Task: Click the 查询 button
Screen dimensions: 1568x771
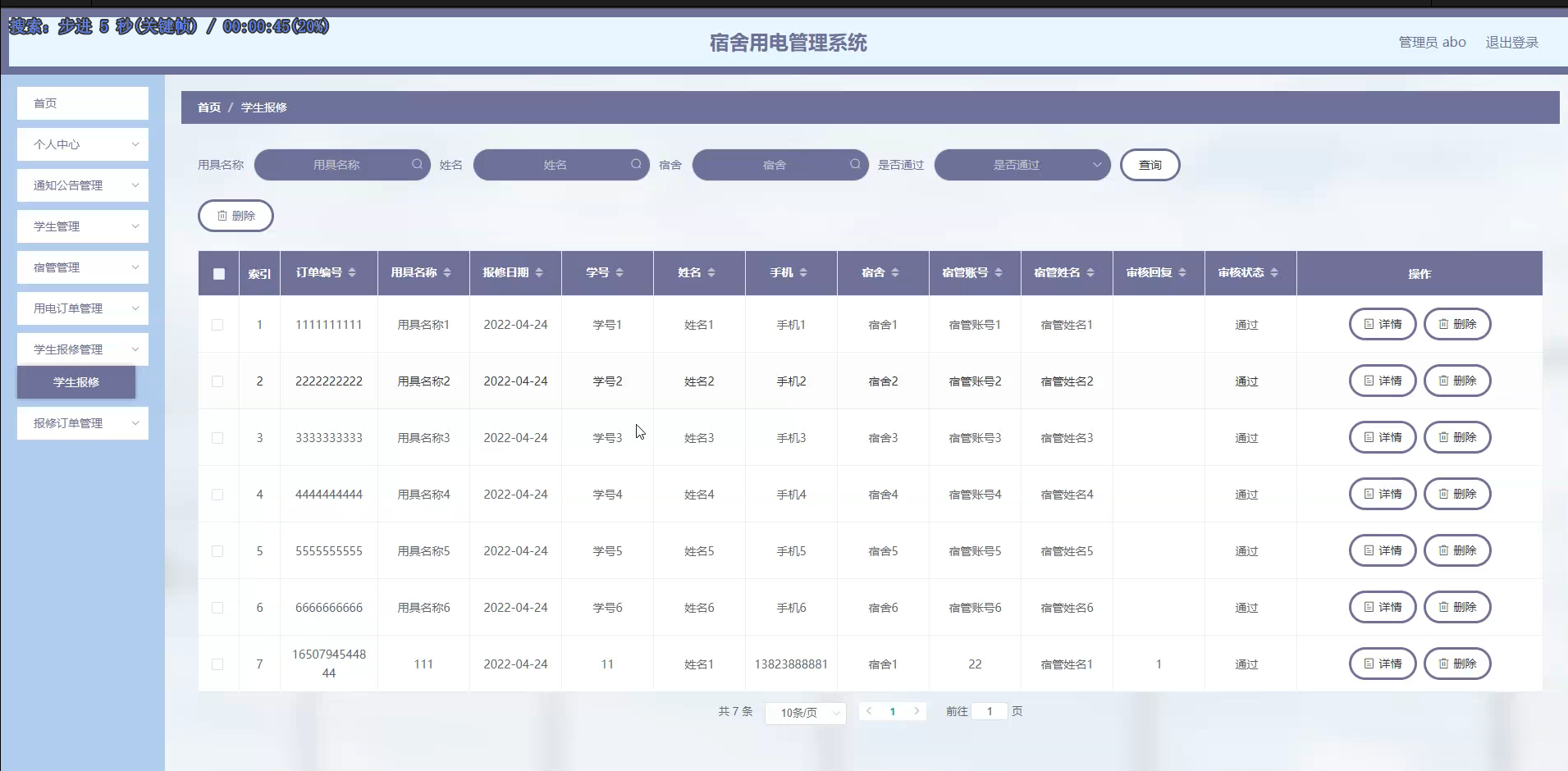Action: [1150, 165]
